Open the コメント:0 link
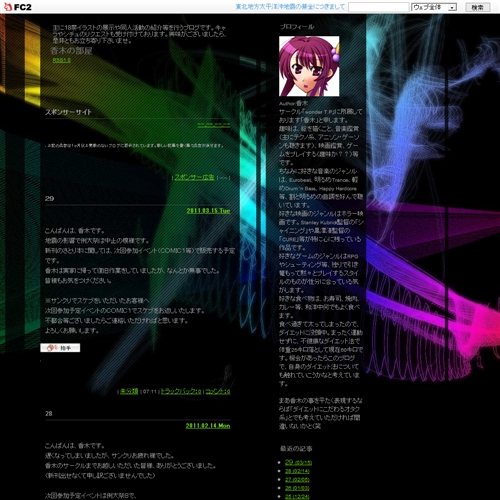Viewport: 500px width, 500px height. 218,391
